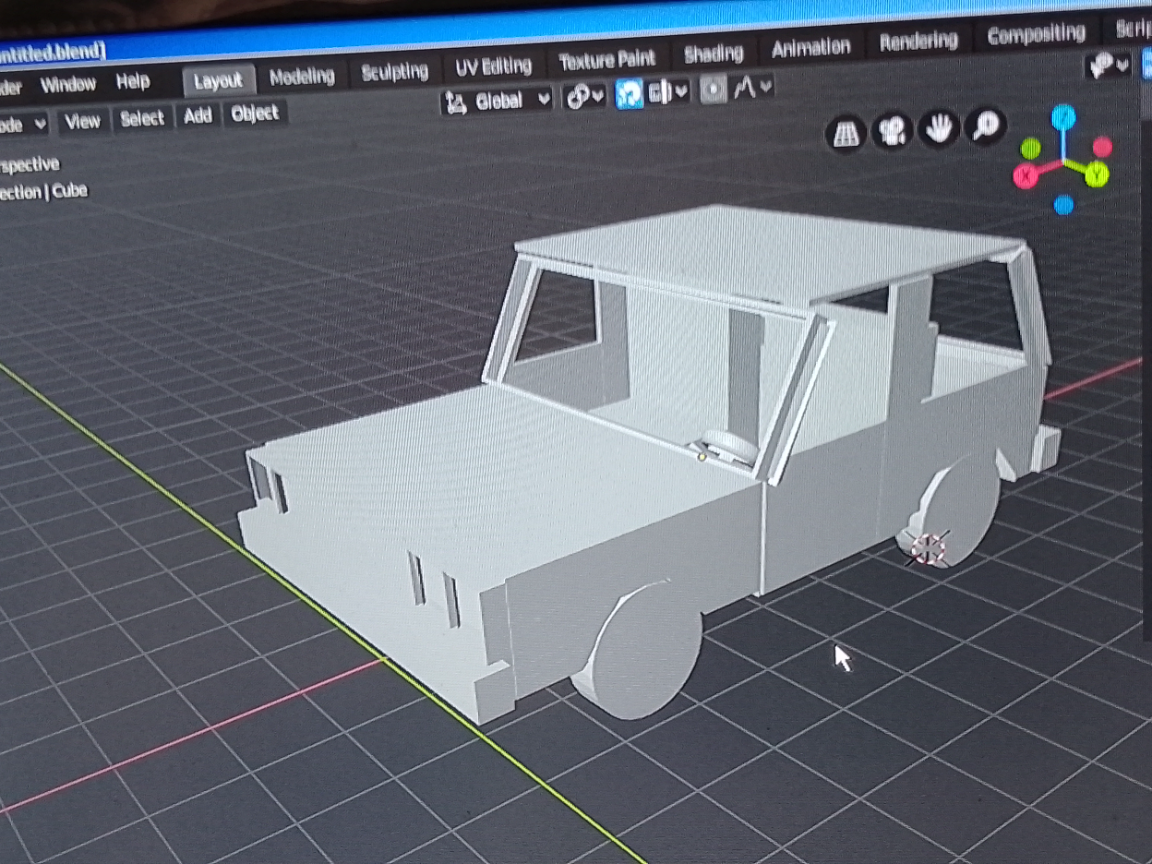The width and height of the screenshot is (1152, 864).
Task: Switch to the Compositing workspace tab
Action: [1036, 35]
